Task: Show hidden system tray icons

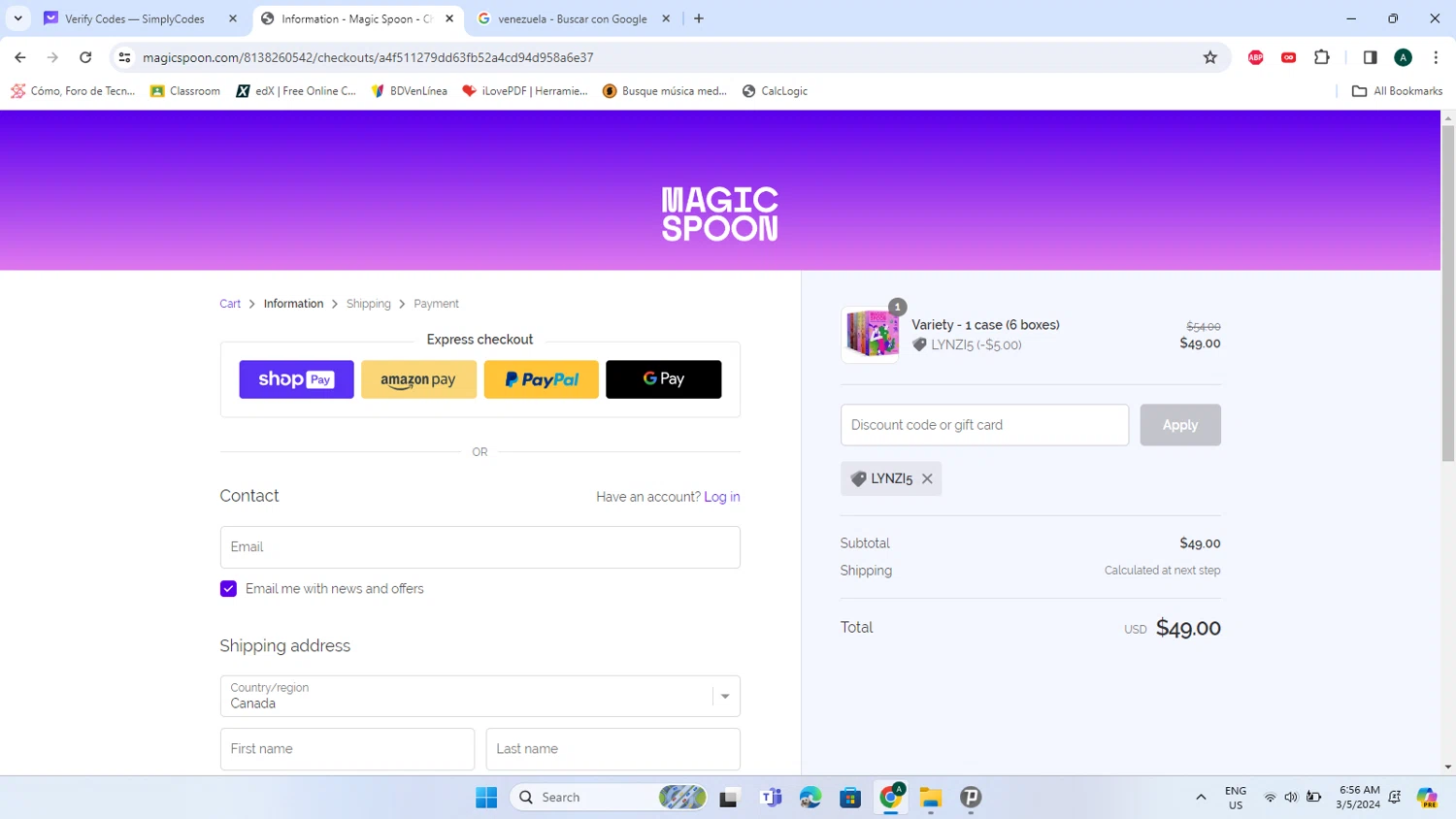Action: pyautogui.click(x=1201, y=797)
